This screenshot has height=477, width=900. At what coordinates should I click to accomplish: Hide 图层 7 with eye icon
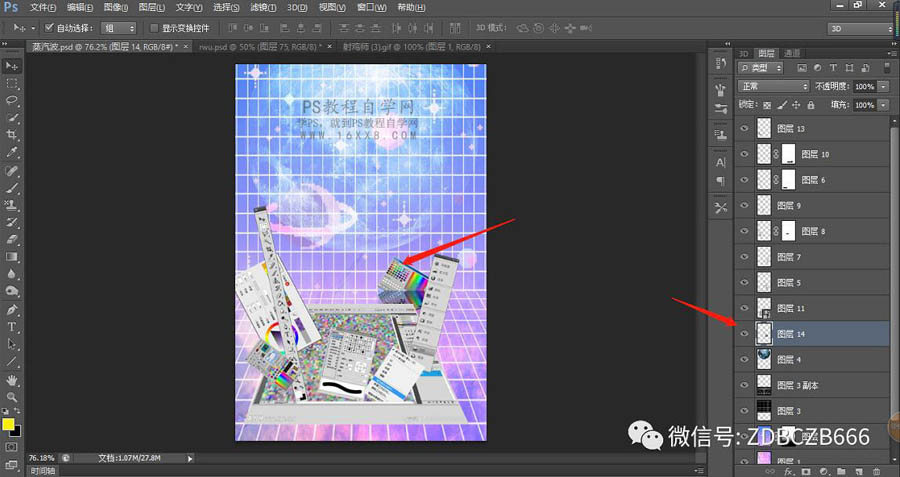[x=744, y=257]
